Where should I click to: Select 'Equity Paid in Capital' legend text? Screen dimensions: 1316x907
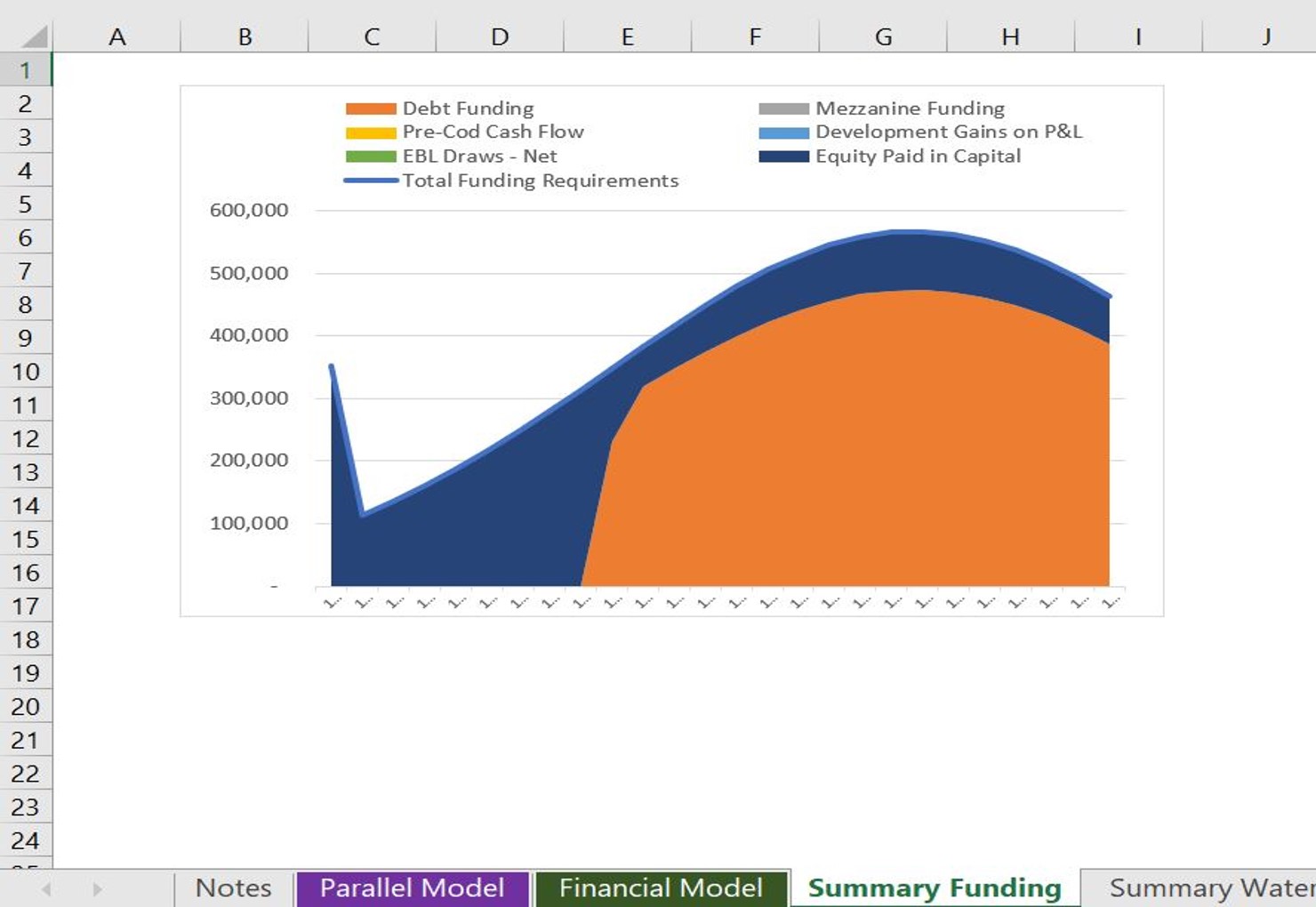[x=918, y=157]
